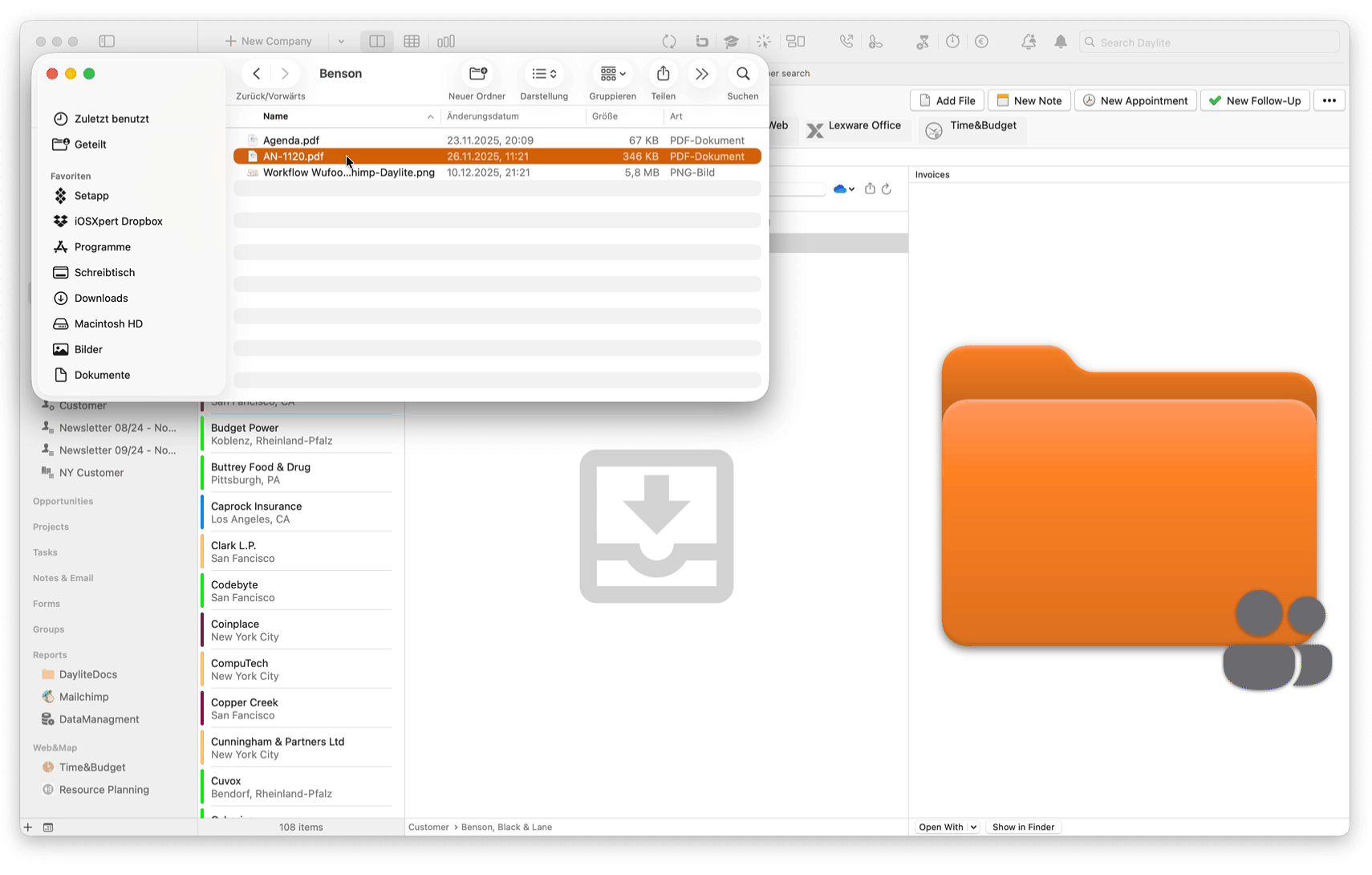Create a new folder with Neuer Ordner
The image size is (1372, 875).
(478, 74)
